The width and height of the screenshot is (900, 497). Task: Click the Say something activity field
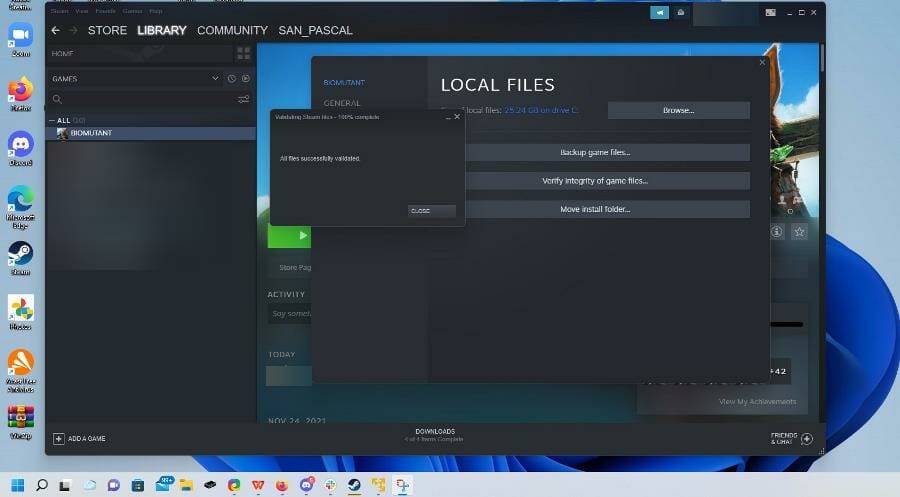click(290, 314)
